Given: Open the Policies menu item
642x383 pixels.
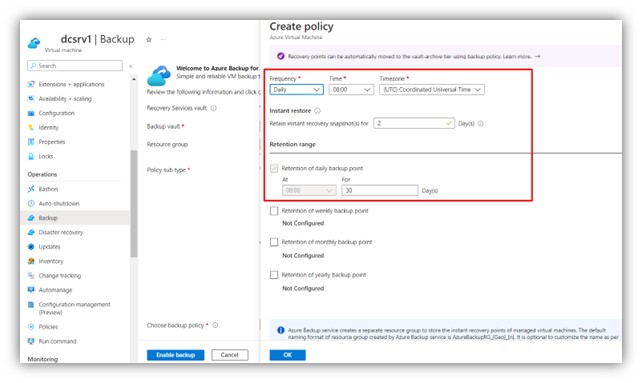Looking at the screenshot, I should pyautogui.click(x=48, y=327).
